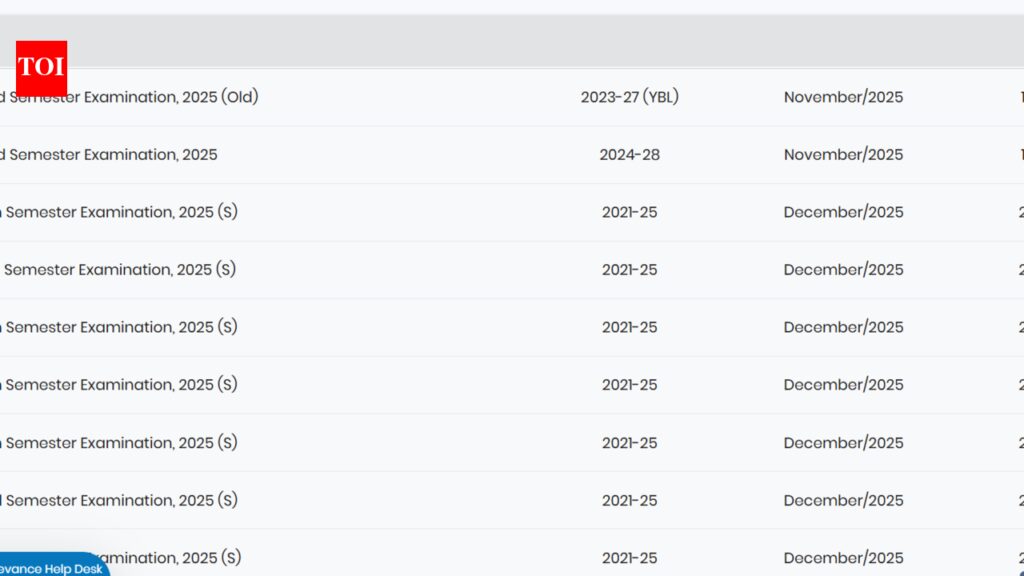This screenshot has height=576, width=1024.
Task: Select the third 2021-25 session cell
Action: coord(629,327)
